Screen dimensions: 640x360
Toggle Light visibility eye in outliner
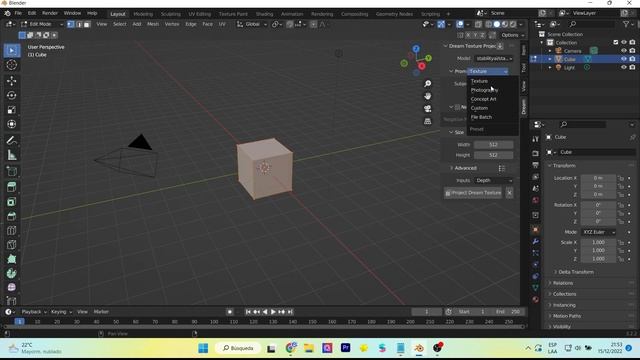click(x=624, y=67)
